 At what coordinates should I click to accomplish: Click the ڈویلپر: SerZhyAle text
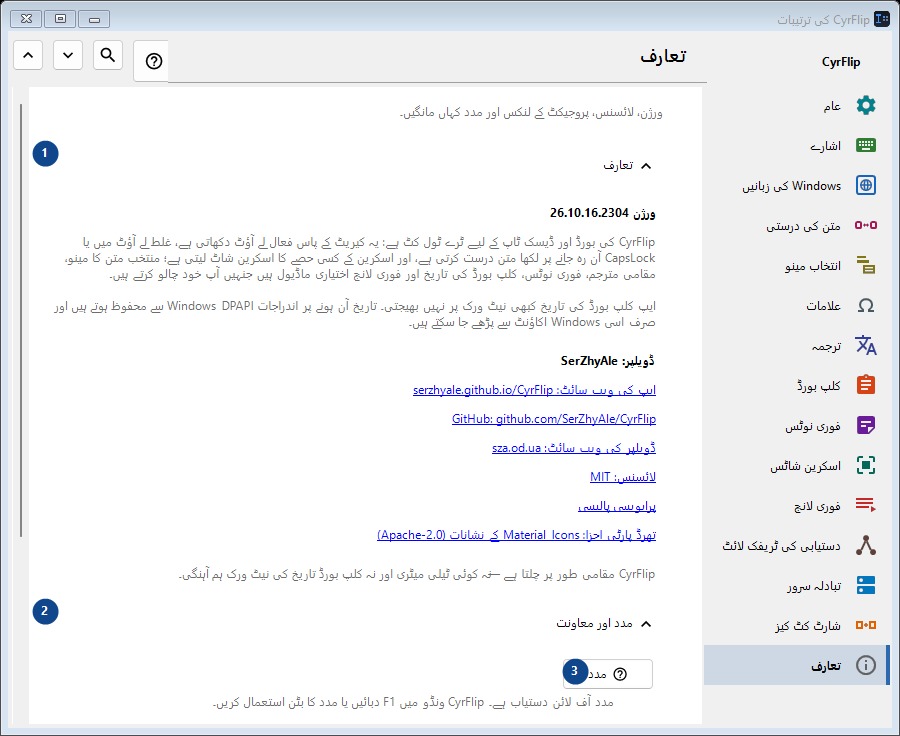coord(608,361)
